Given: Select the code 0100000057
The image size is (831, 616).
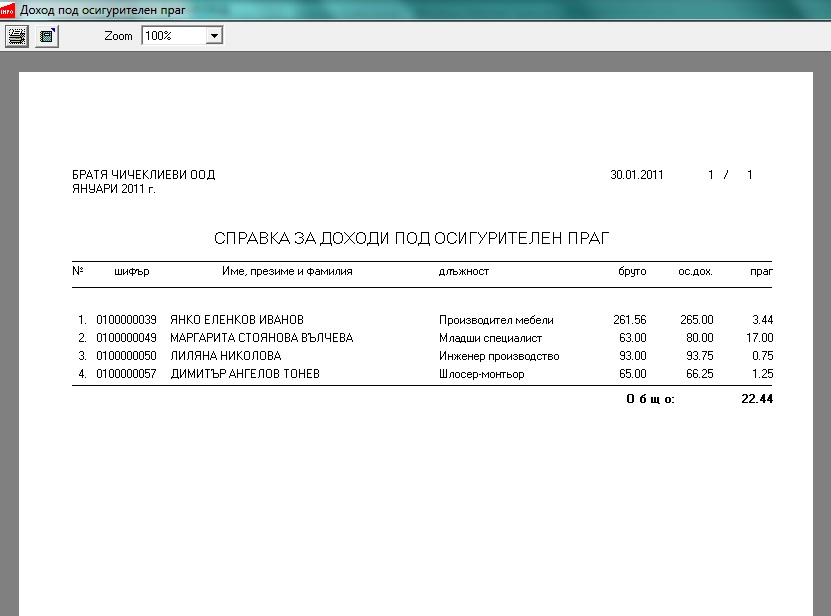Looking at the screenshot, I should pyautogui.click(x=126, y=374).
